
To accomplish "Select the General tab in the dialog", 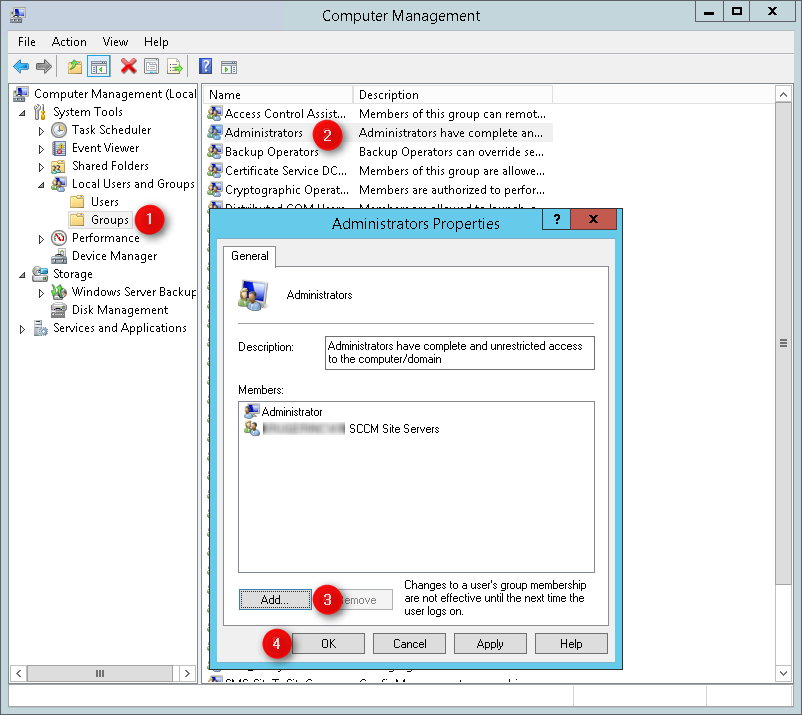I will (x=250, y=256).
